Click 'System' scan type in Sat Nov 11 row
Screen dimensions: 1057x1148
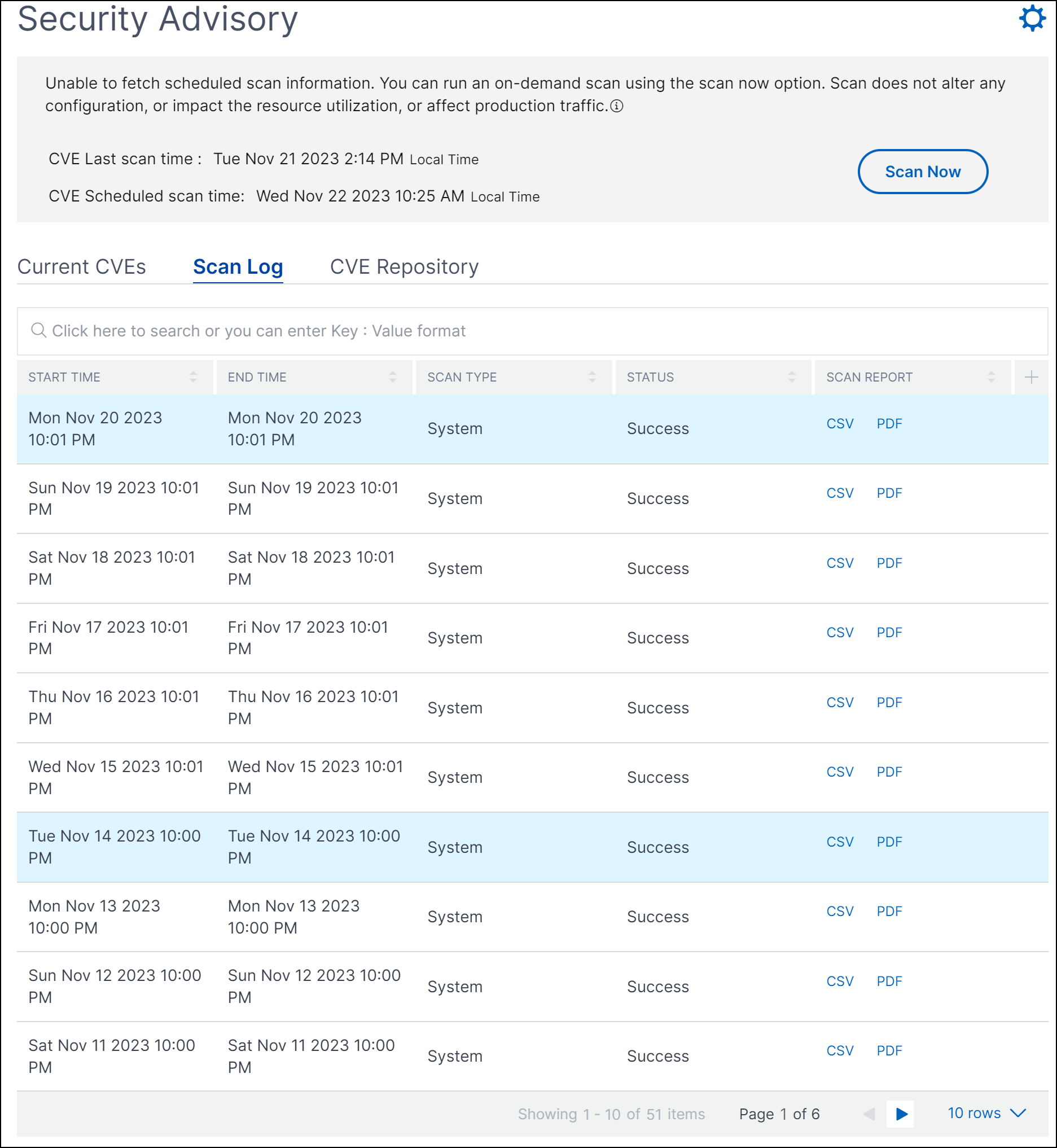(455, 1057)
